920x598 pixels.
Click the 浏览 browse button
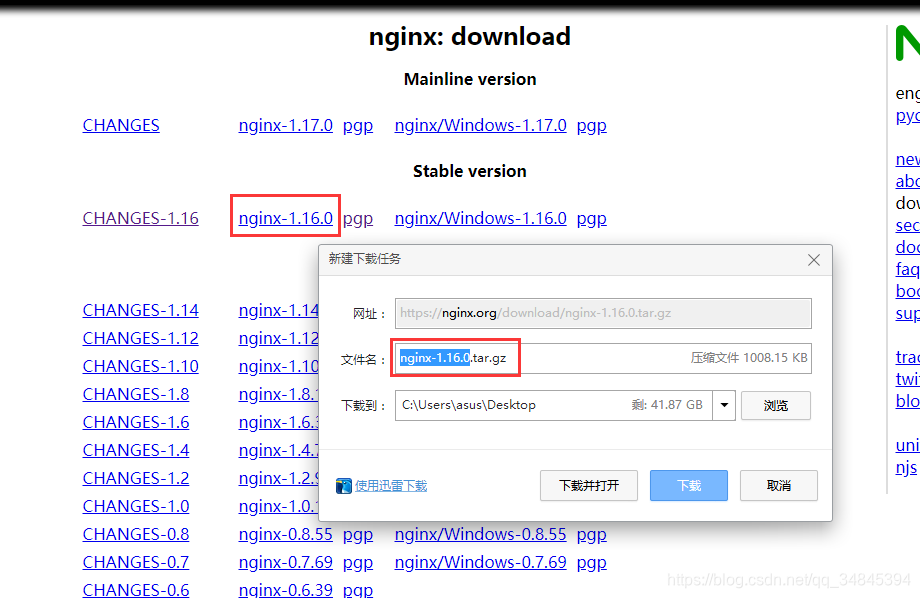coord(776,406)
